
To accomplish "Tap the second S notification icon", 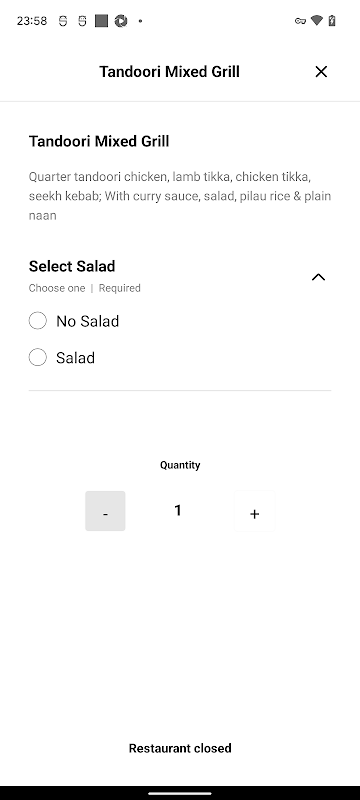I will coord(82,21).
